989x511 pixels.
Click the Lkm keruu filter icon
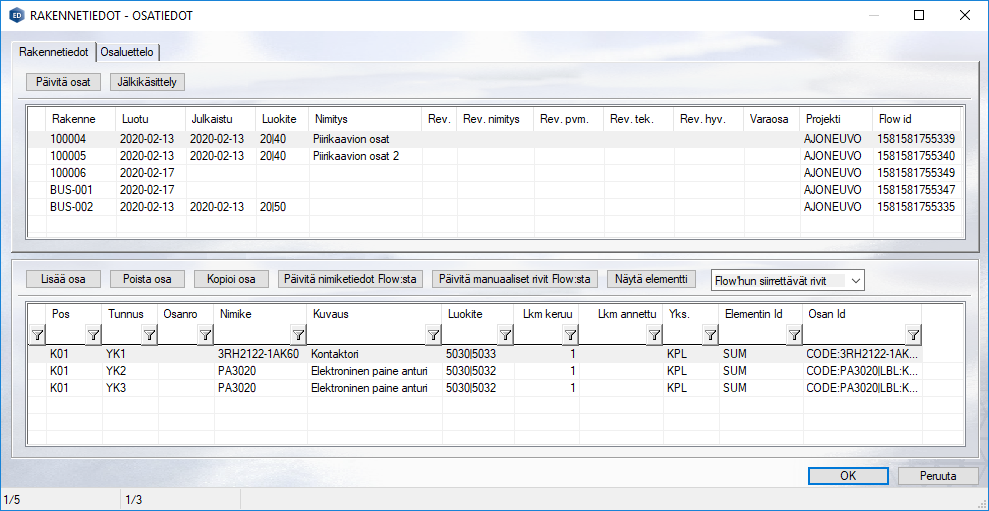pyautogui.click(x=569, y=335)
